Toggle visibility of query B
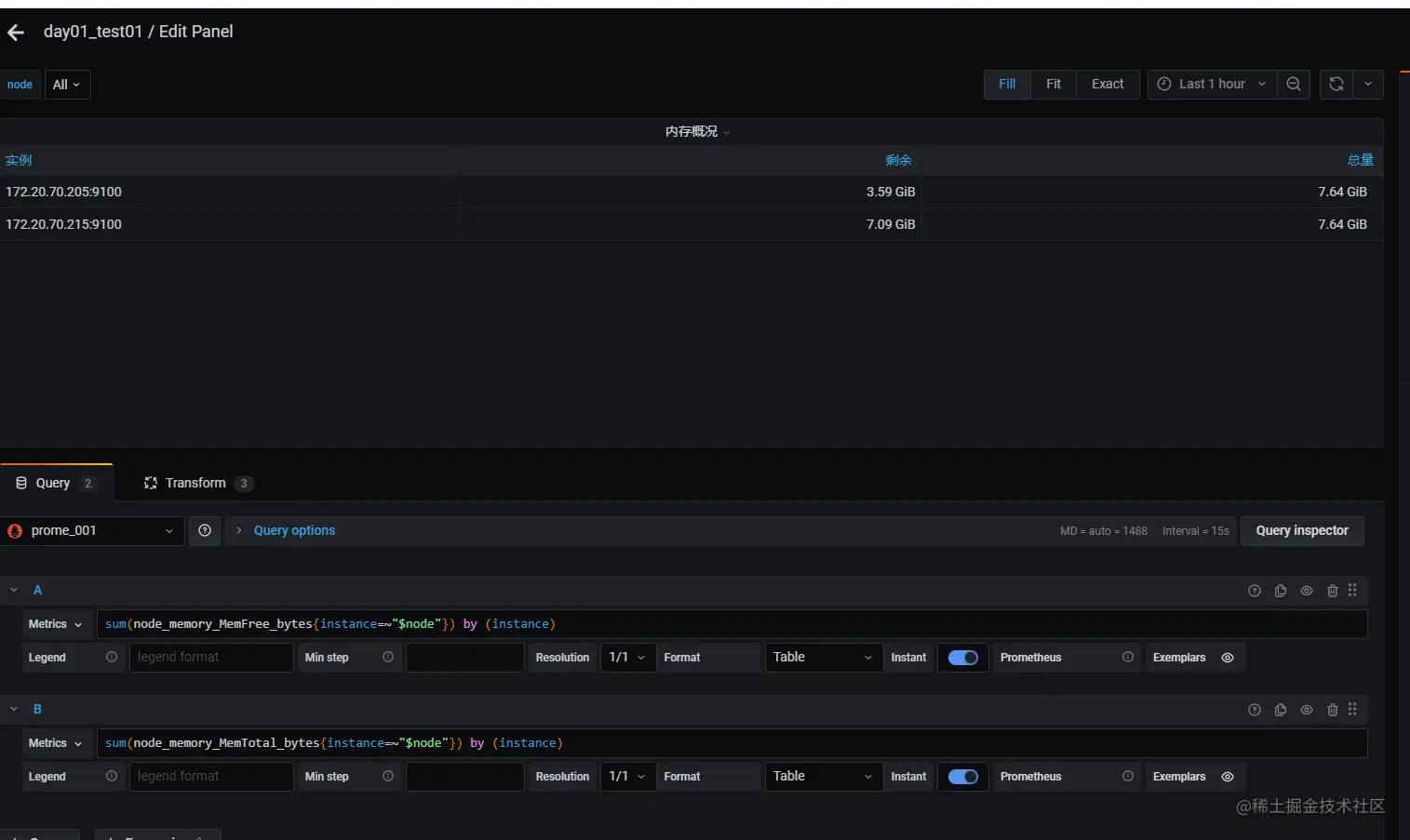The height and width of the screenshot is (840, 1410). tap(1307, 710)
